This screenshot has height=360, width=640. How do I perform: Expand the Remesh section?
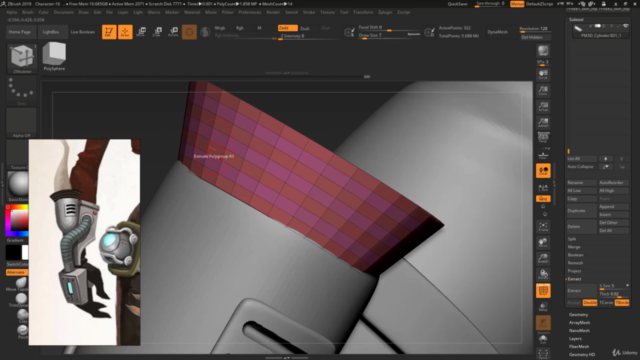pyautogui.click(x=575, y=263)
